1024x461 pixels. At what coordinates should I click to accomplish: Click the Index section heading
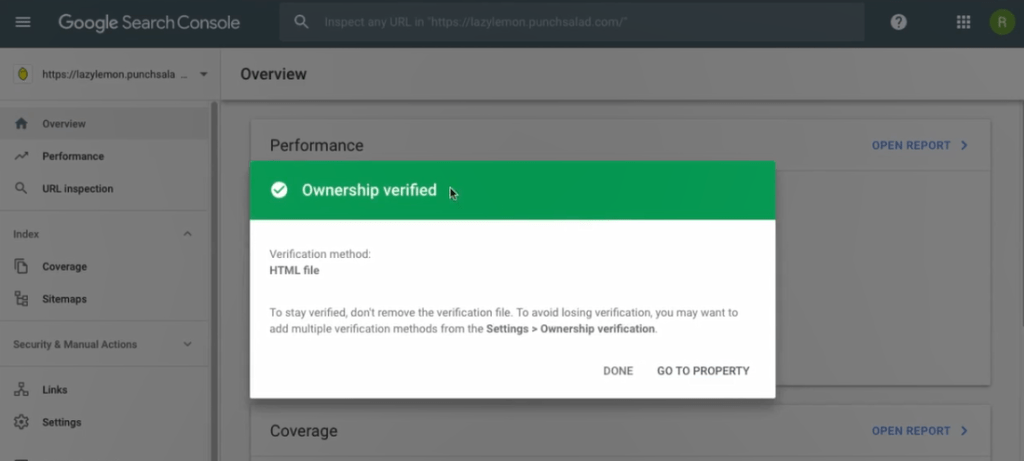(26, 234)
